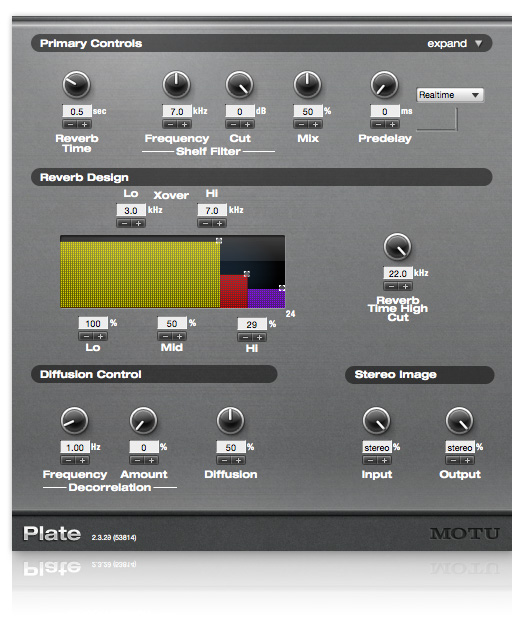Click the Output stereo value field

point(460,447)
